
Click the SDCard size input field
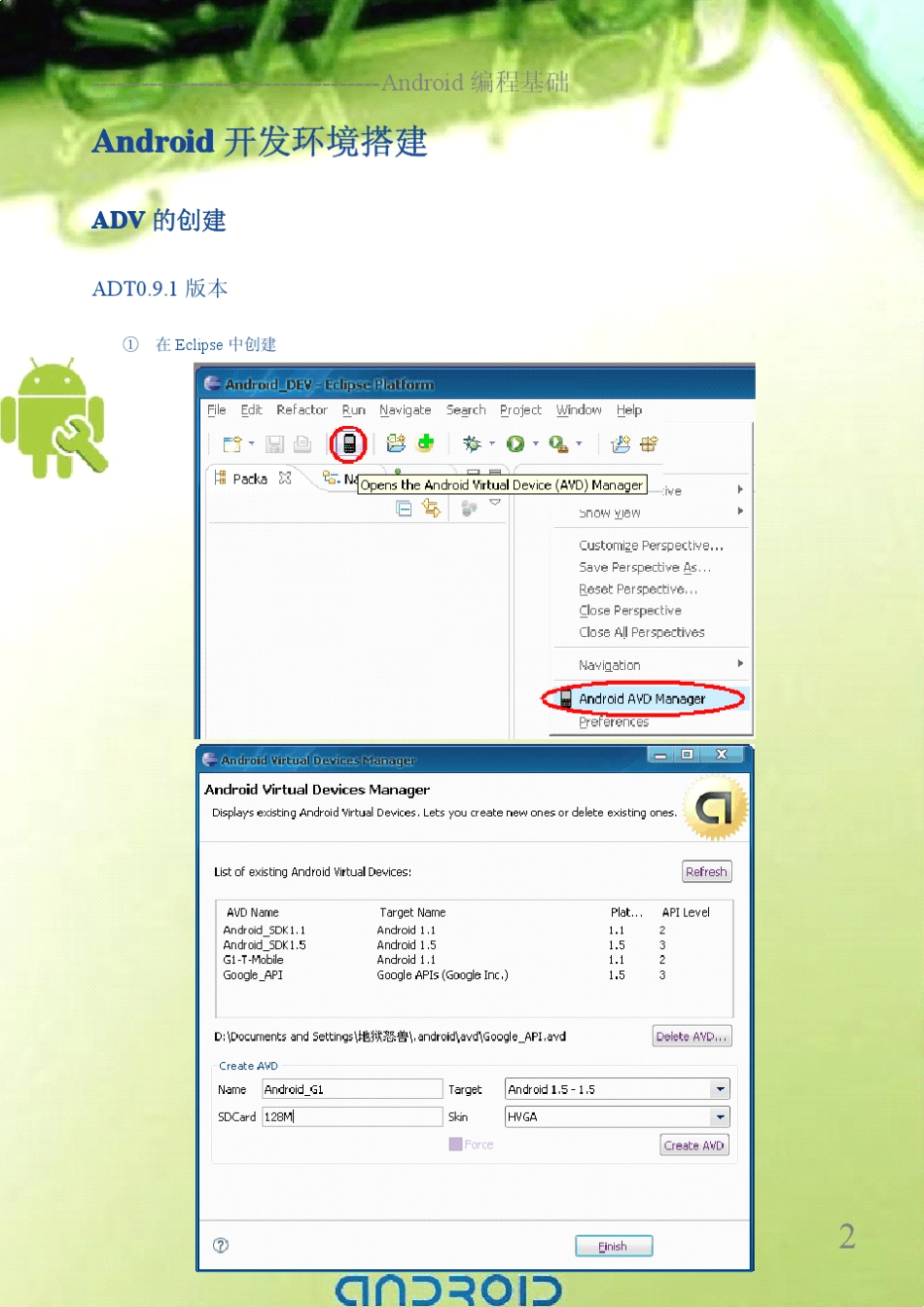(352, 1117)
